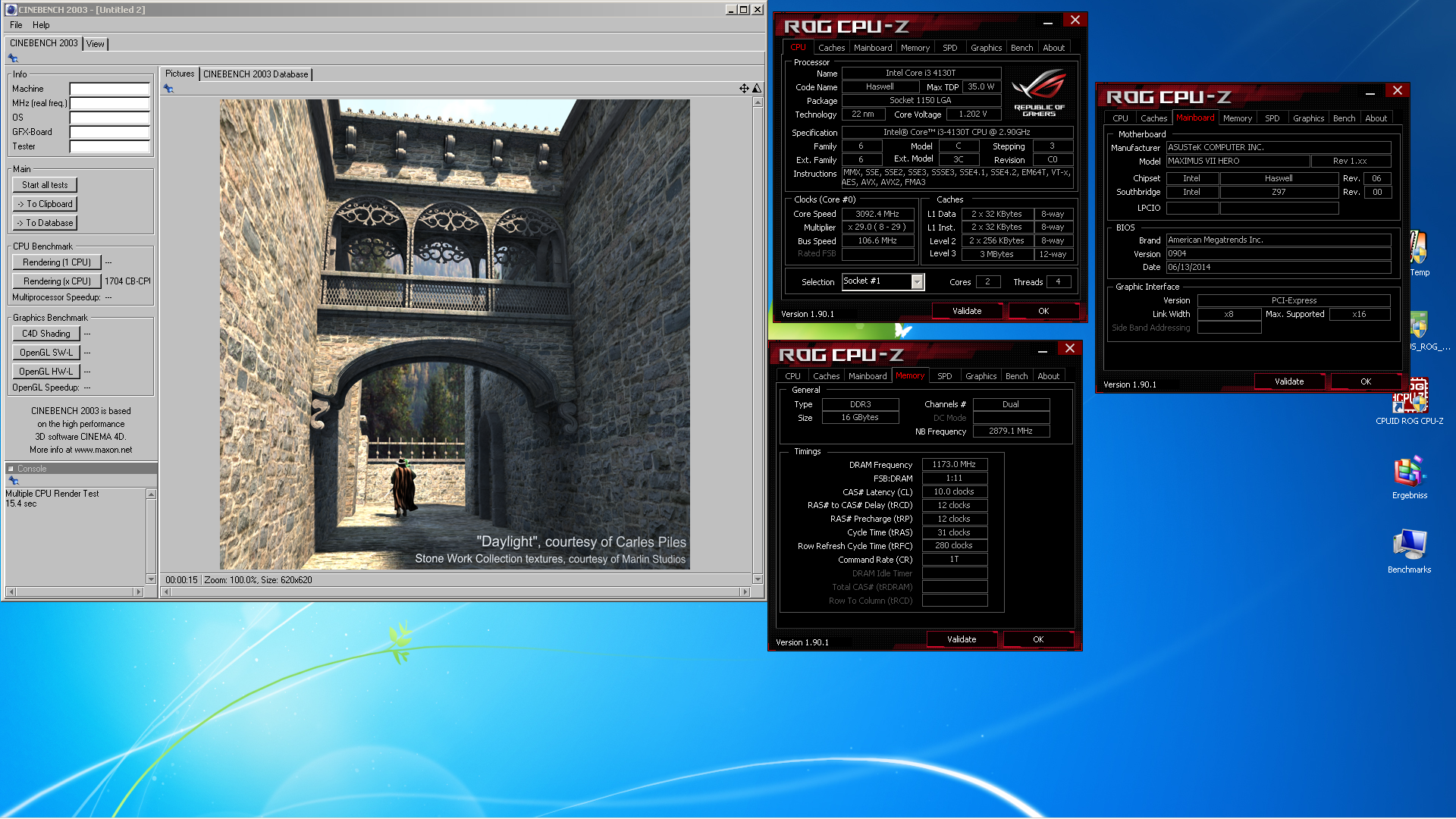Close the CPU-Z Mainboard window
The width and height of the screenshot is (1456, 819).
1397,90
